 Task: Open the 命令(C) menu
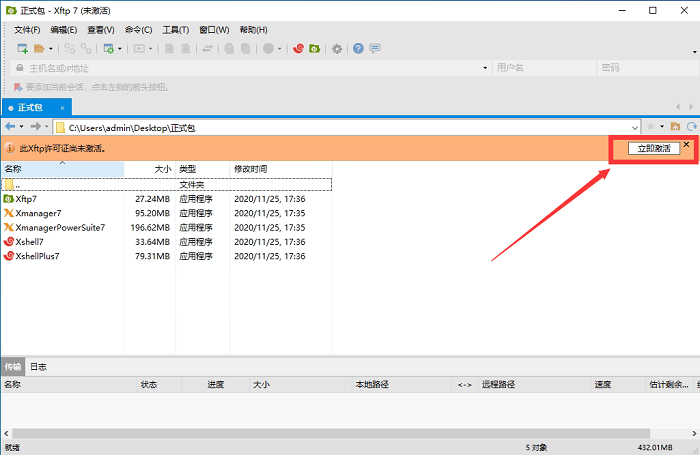click(x=138, y=30)
